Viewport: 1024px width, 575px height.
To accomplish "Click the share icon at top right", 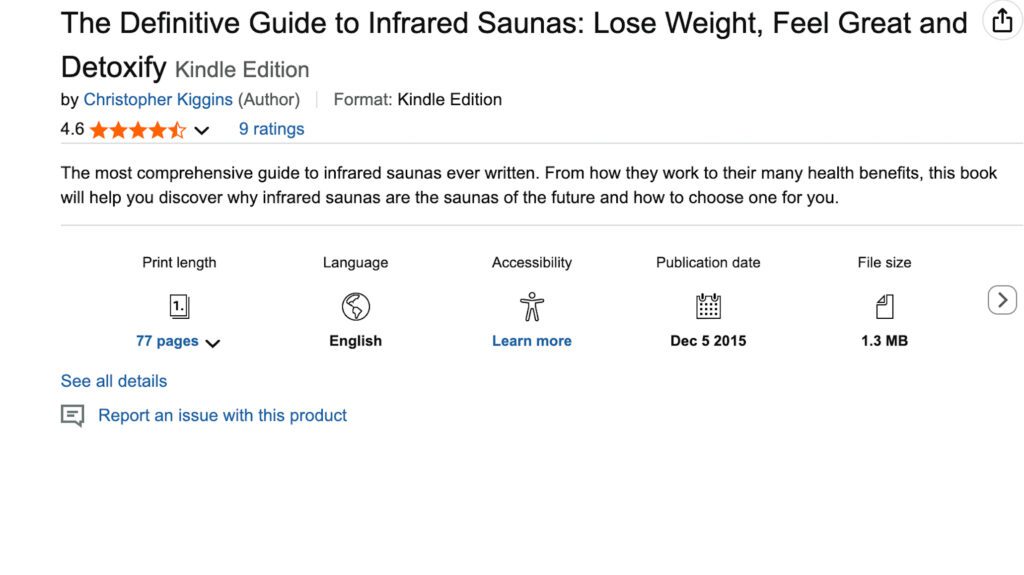I will [x=1002, y=21].
